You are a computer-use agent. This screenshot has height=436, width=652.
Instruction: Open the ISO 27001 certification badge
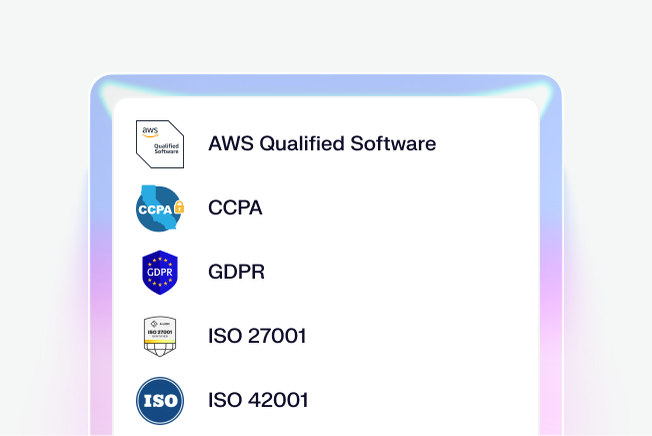coord(160,336)
